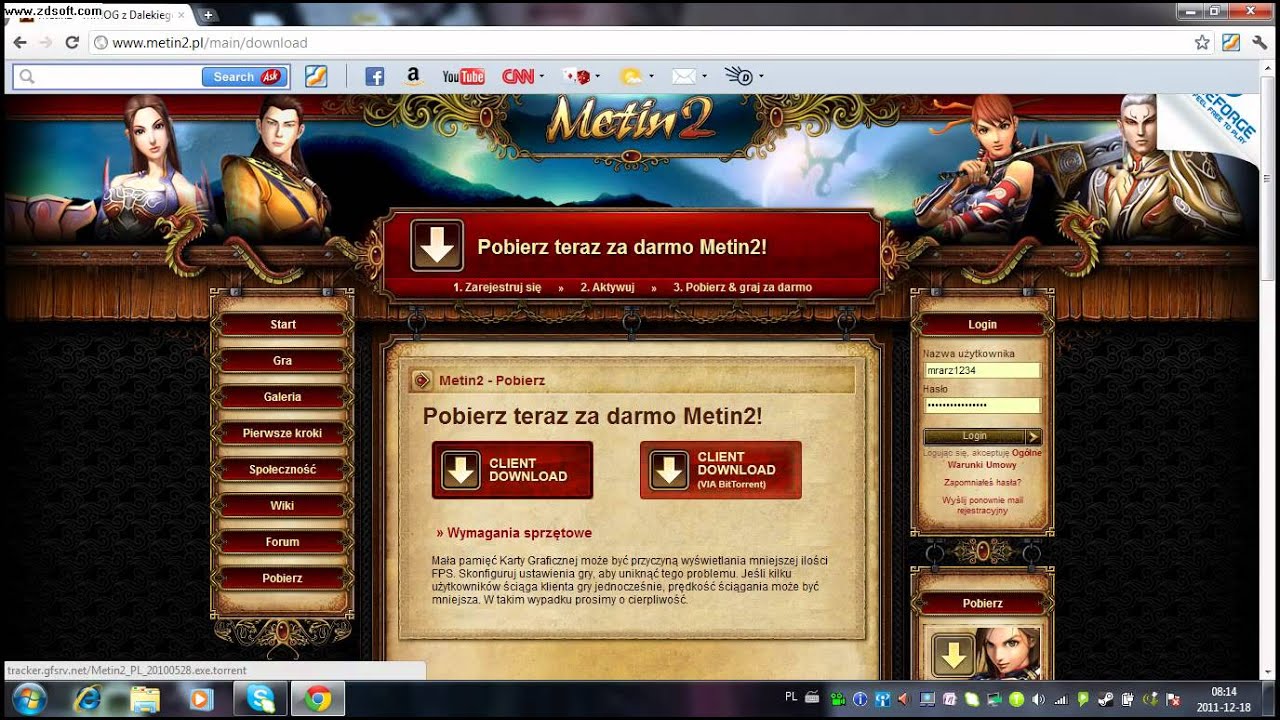Click the CNN toolbar icon
Image resolution: width=1280 pixels, height=720 pixels.
(518, 77)
